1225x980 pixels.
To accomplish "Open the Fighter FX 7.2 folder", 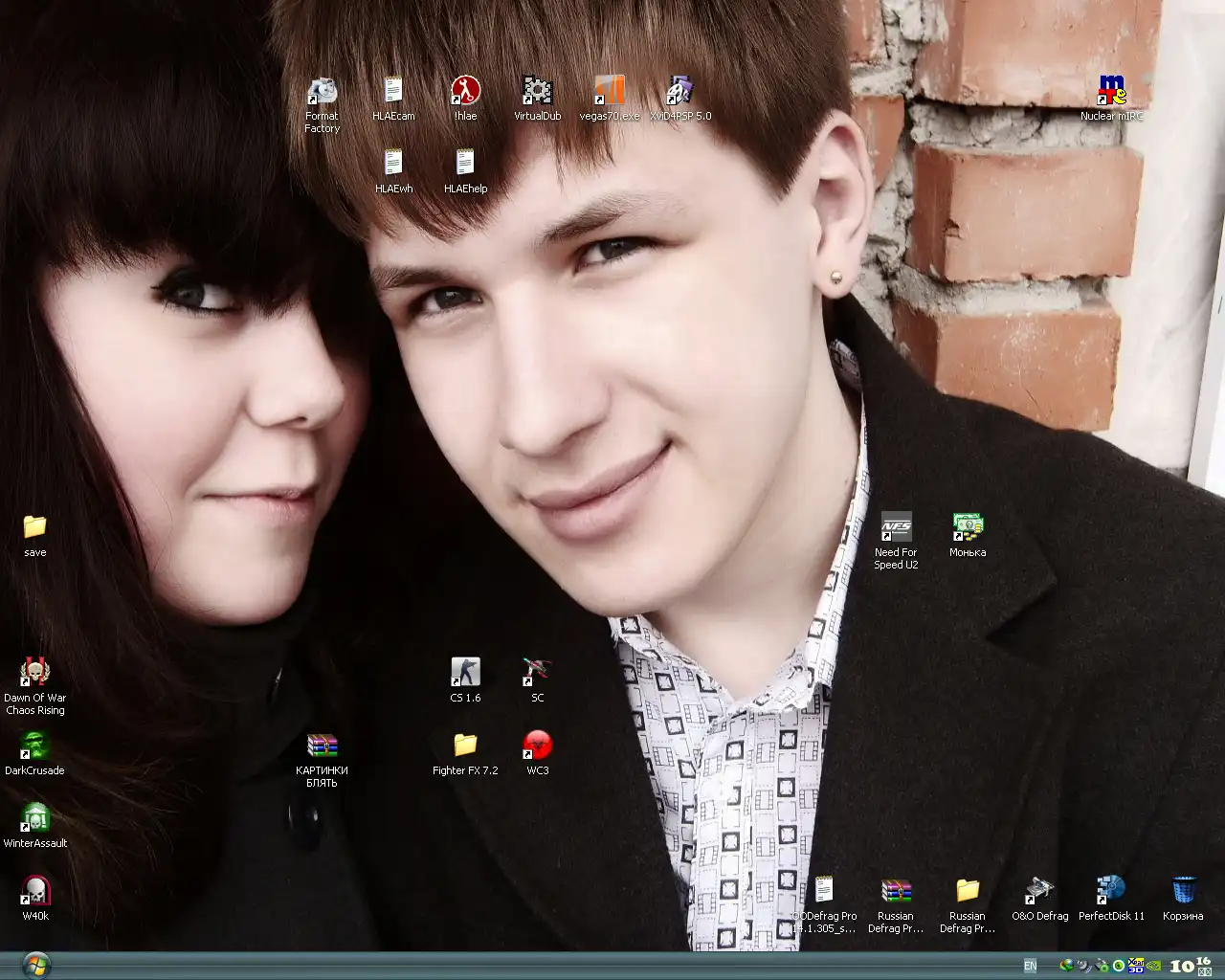I will coord(465,746).
